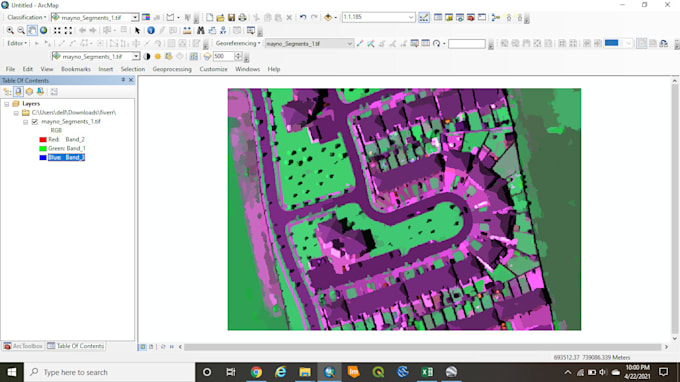Close the Table Of Contents panel
The width and height of the screenshot is (680, 382).
click(x=131, y=80)
